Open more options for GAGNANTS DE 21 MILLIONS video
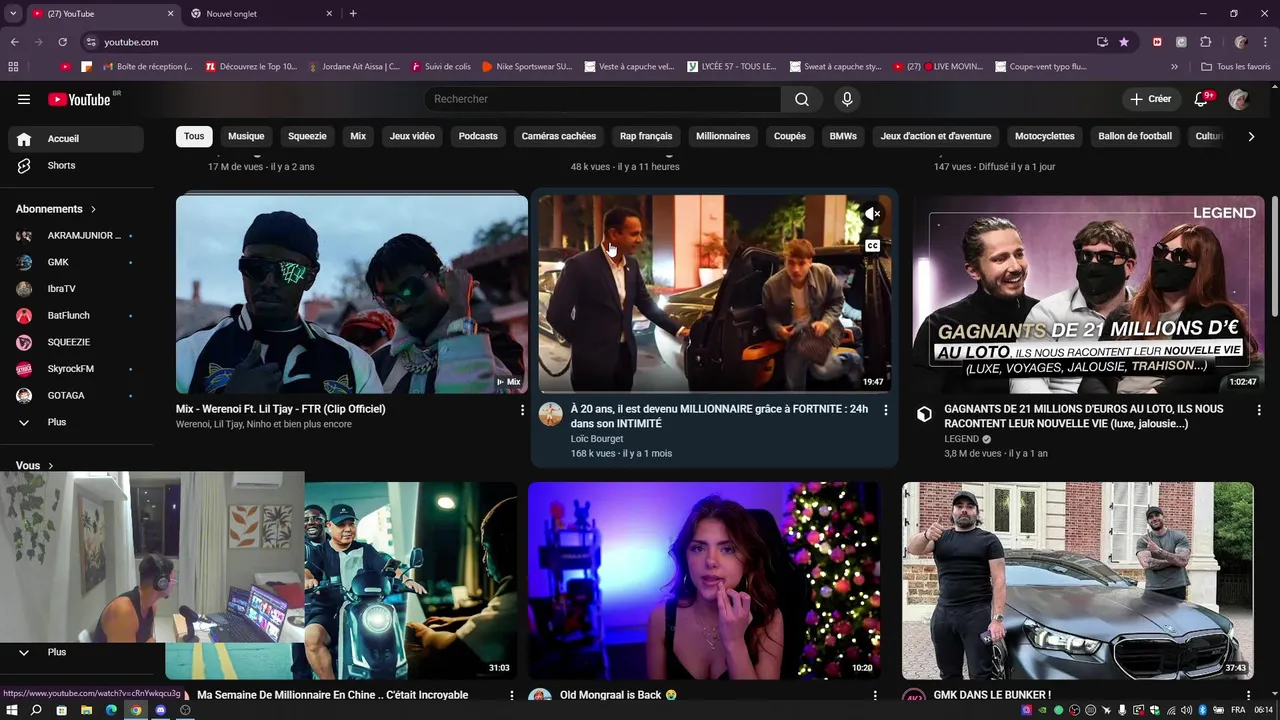Viewport: 1280px width, 720px height. tap(1259, 410)
